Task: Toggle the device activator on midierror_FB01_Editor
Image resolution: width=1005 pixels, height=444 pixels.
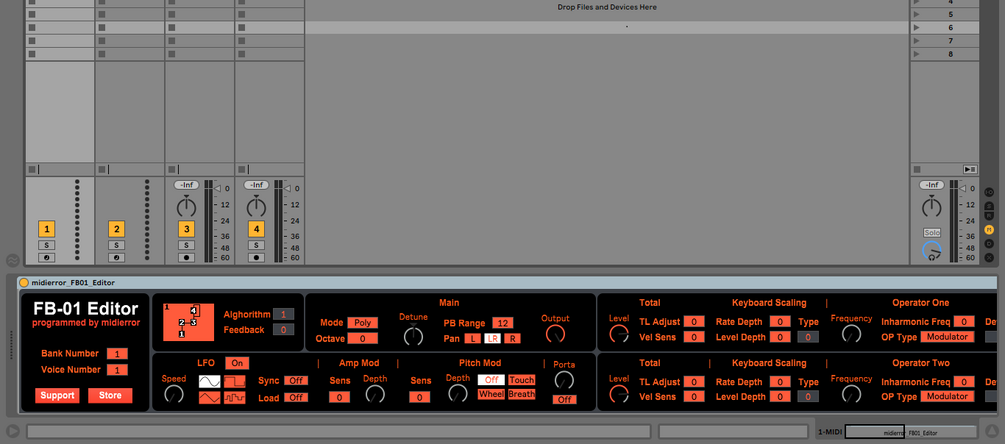Action: click(x=24, y=283)
